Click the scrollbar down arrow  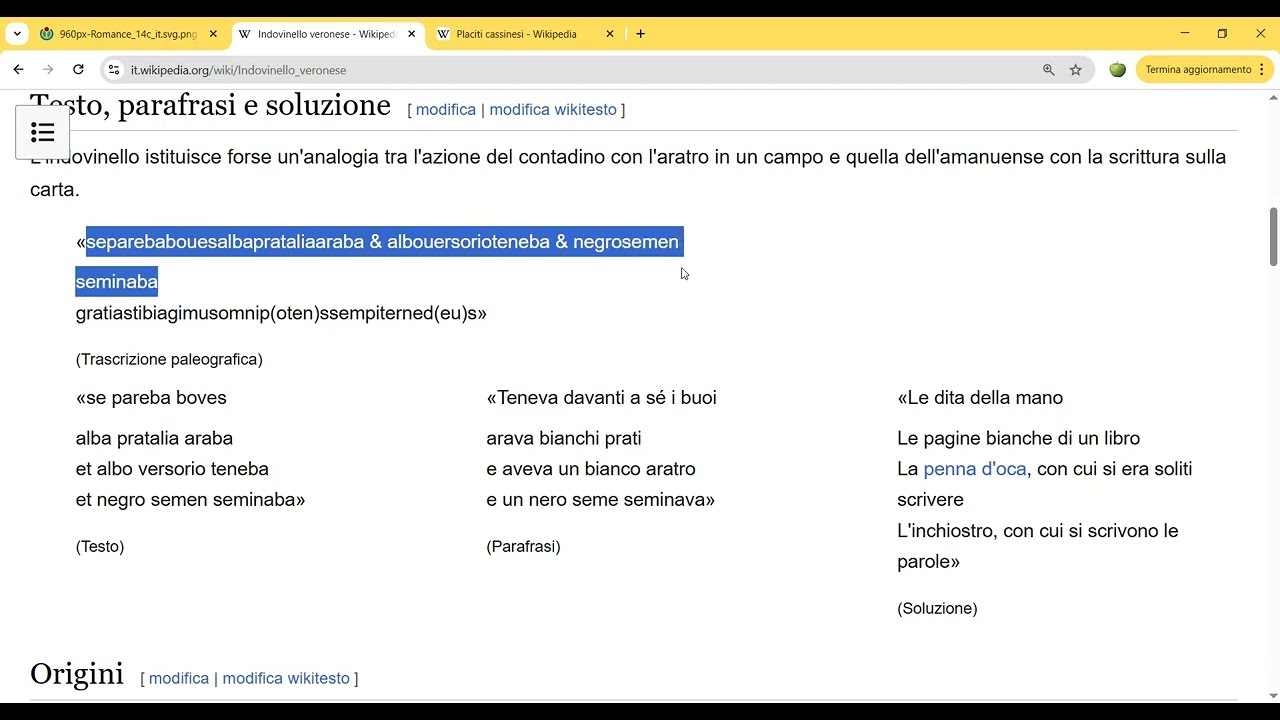tap(1273, 696)
